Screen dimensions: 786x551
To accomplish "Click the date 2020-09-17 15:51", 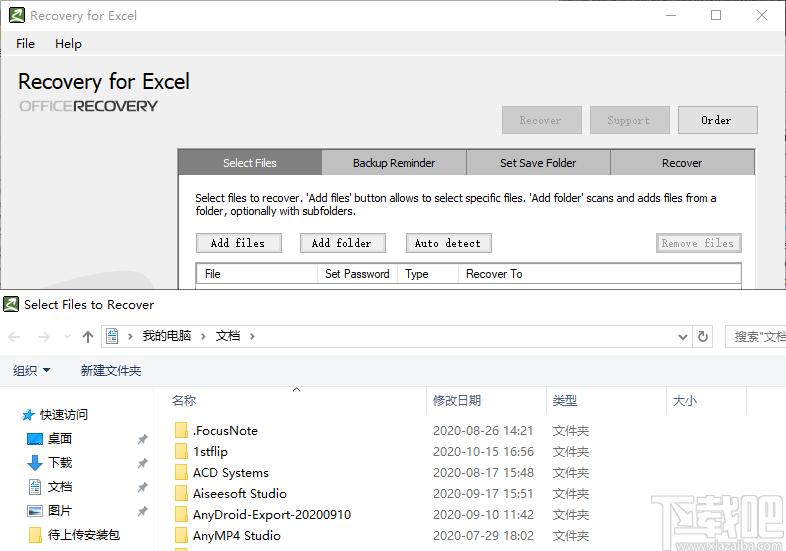I will [x=483, y=494].
